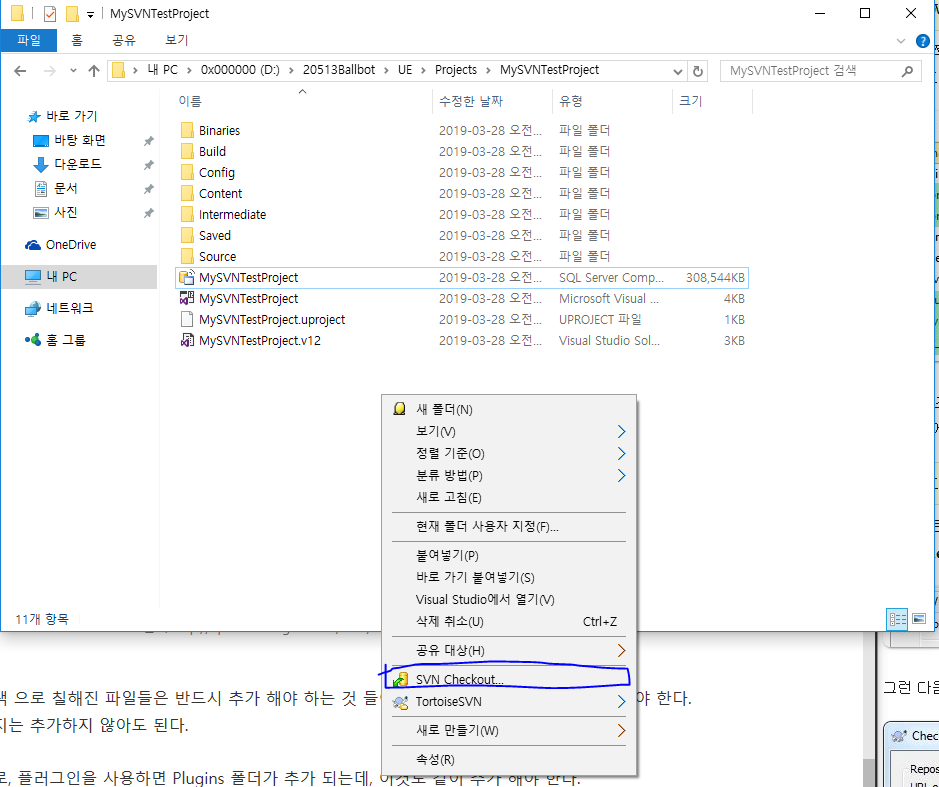This screenshot has height=787, width=939.
Task: Click the SQL Server Compact file icon
Action: click(x=187, y=277)
